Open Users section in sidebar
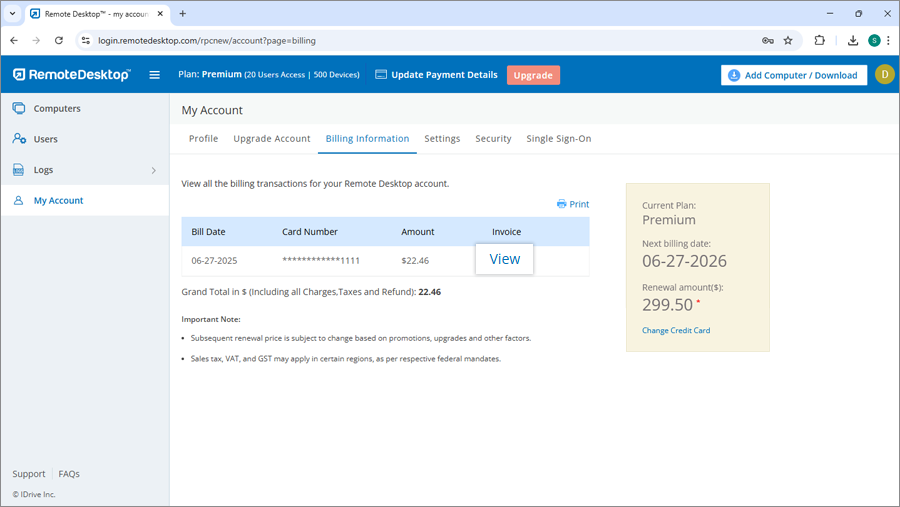This screenshot has width=900, height=507. tap(45, 139)
